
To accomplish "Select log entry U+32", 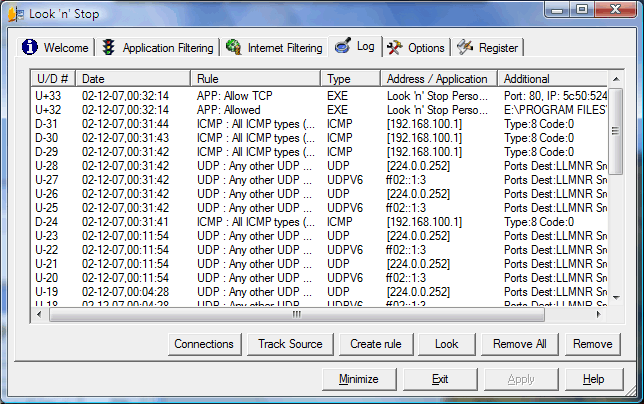I will pyautogui.click(x=320, y=110).
